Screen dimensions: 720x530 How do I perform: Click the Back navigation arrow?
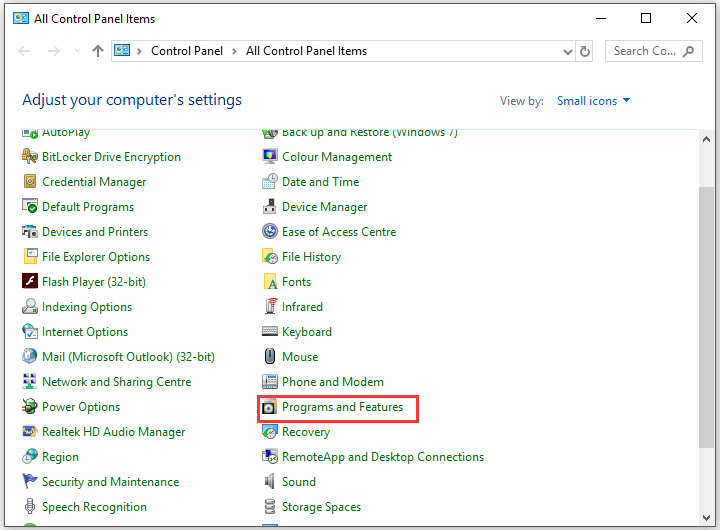pos(24,51)
